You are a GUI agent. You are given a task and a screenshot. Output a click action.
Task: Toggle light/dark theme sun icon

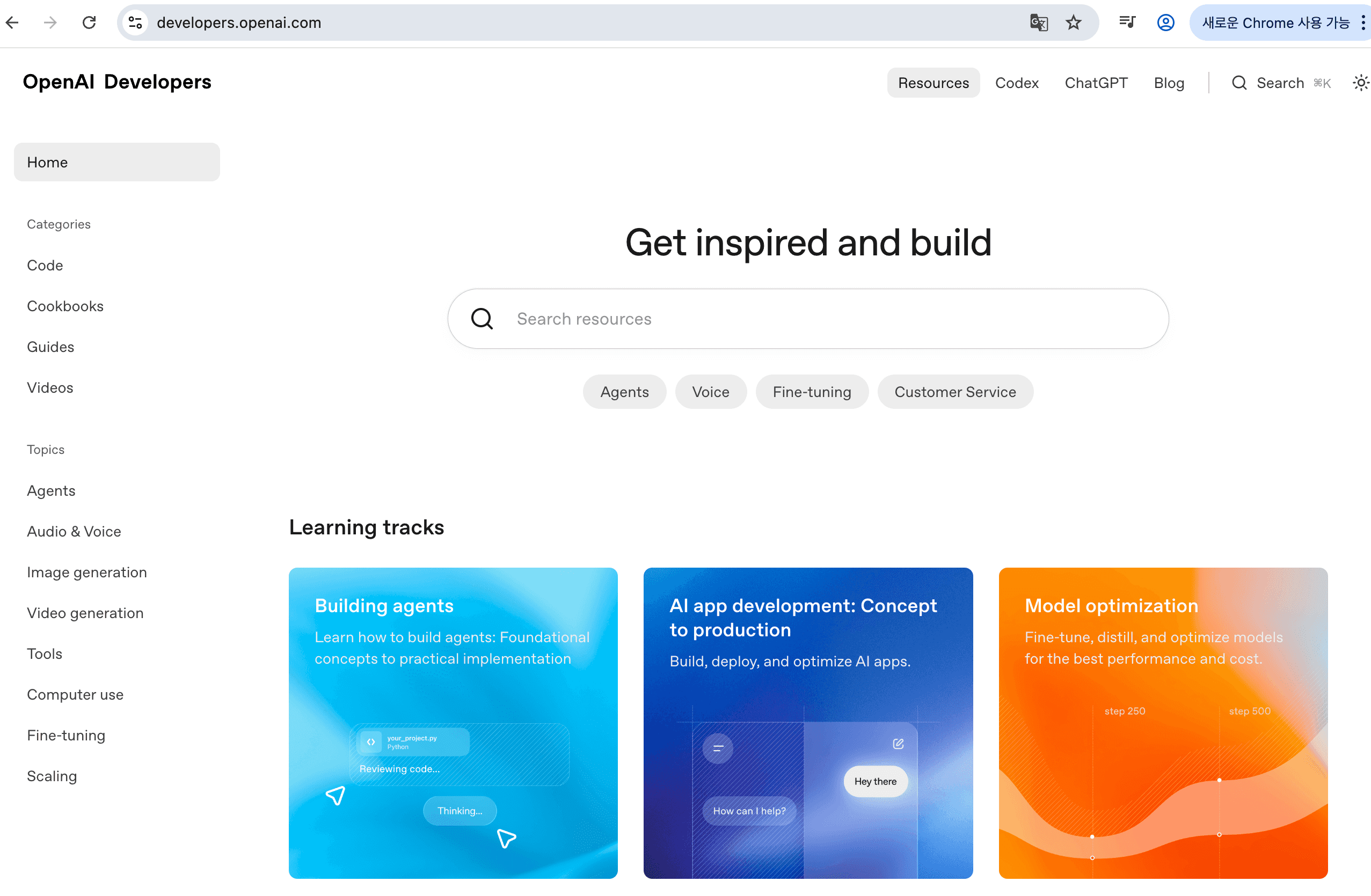[x=1360, y=83]
